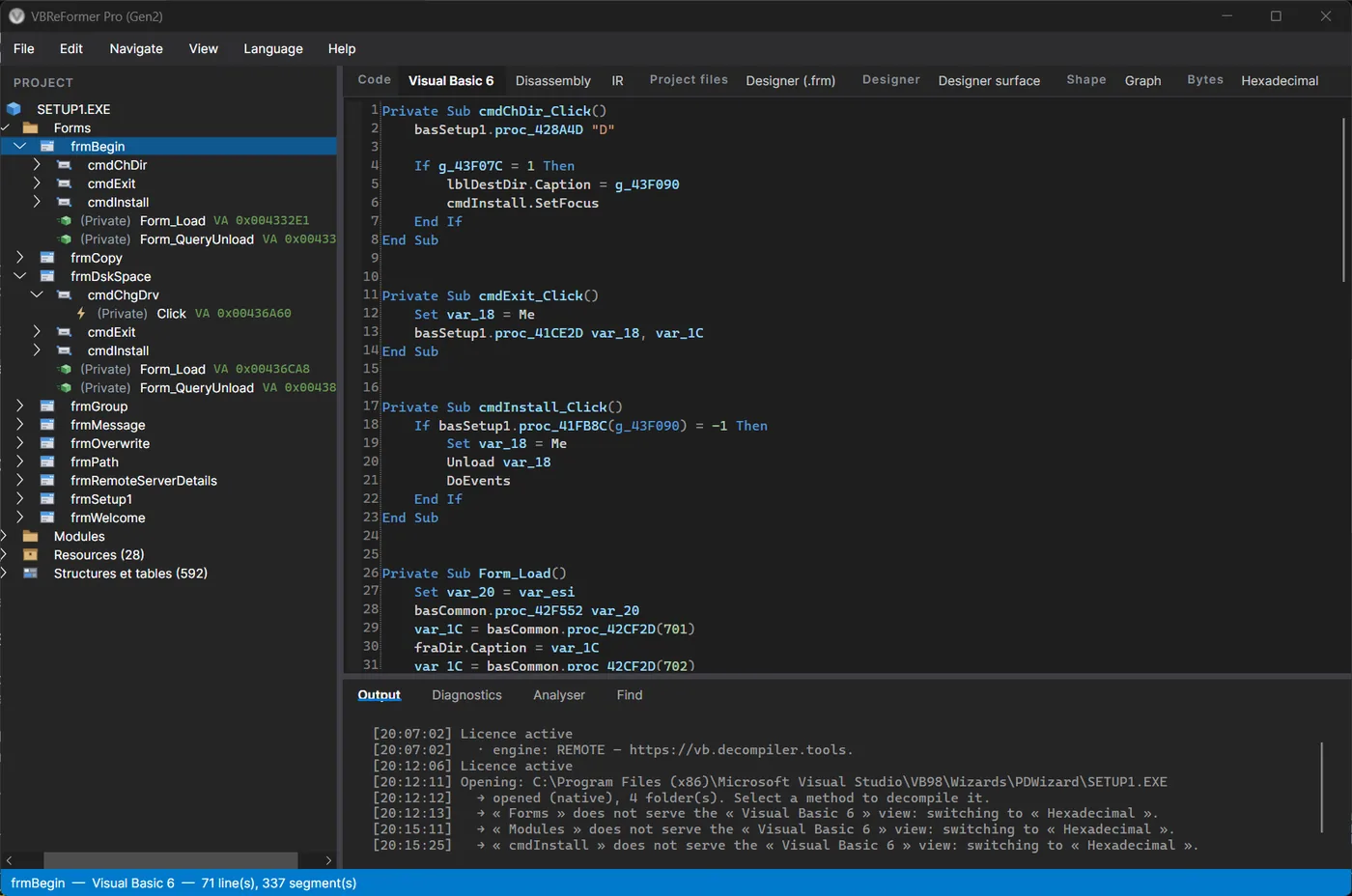Click the Structures et tables icon
The width and height of the screenshot is (1352, 896).
(30, 574)
